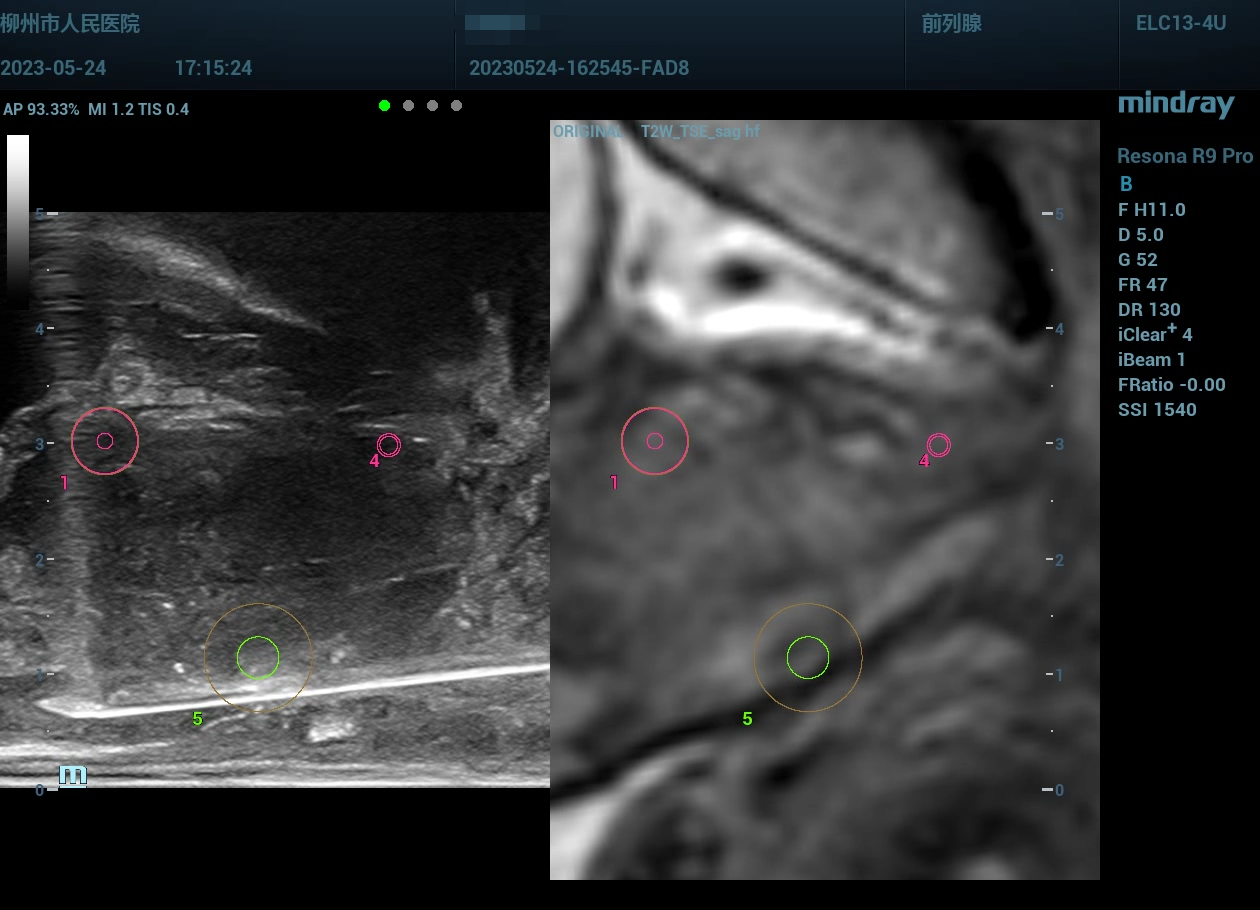Image resolution: width=1260 pixels, height=910 pixels.
Task: Click green target circle 5 on MRI image
Action: pos(808,657)
